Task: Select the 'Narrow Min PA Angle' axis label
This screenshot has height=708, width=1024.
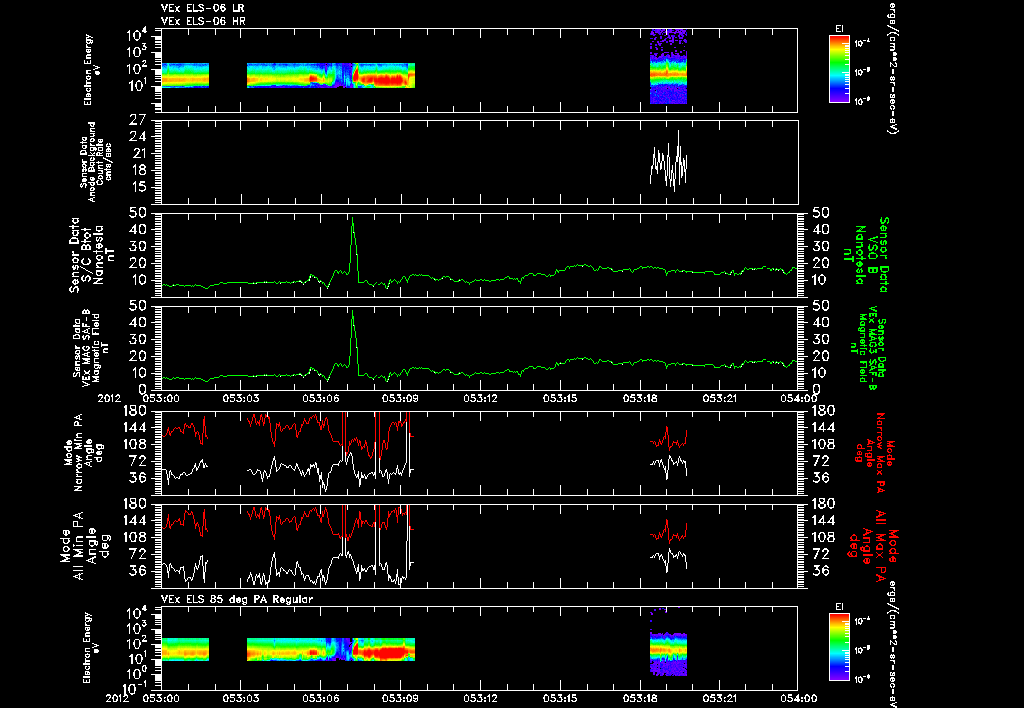Action: (x=83, y=453)
